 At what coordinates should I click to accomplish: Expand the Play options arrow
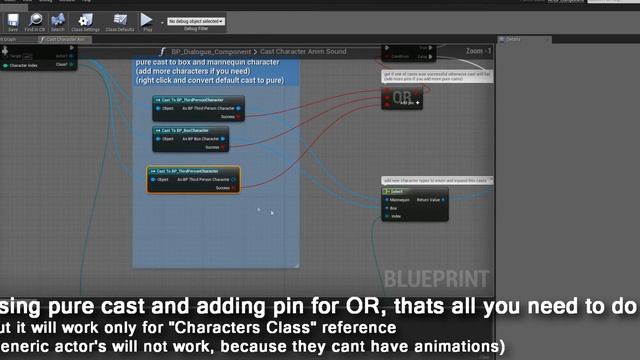162,22
